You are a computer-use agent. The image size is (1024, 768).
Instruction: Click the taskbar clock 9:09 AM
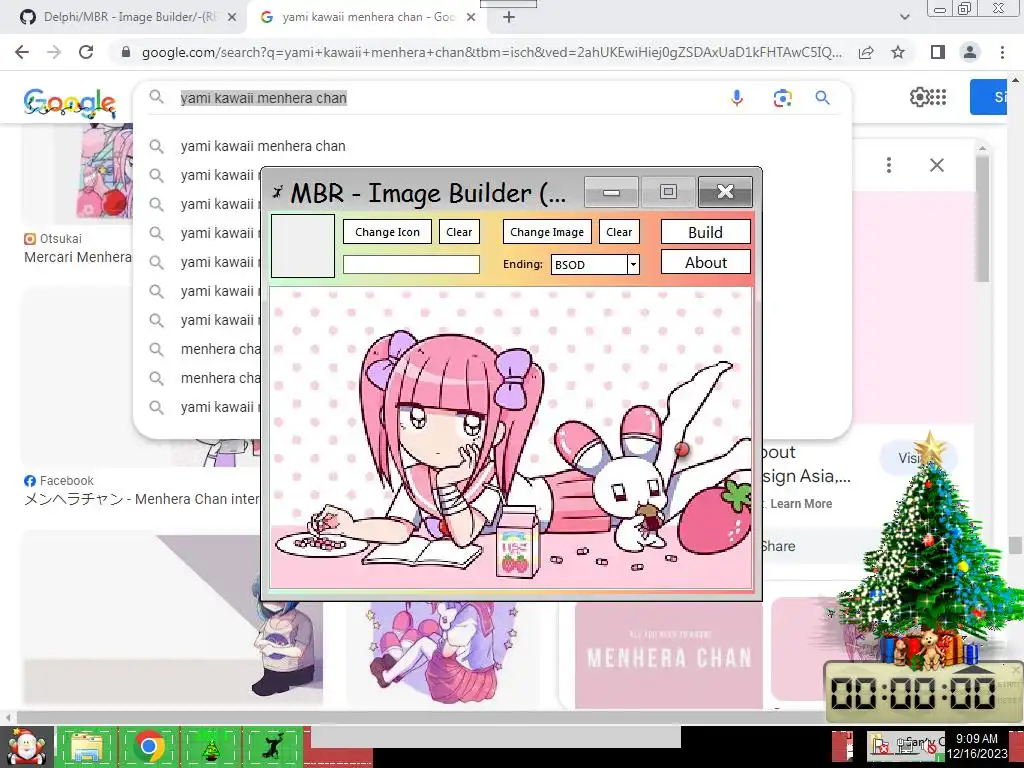(977, 746)
